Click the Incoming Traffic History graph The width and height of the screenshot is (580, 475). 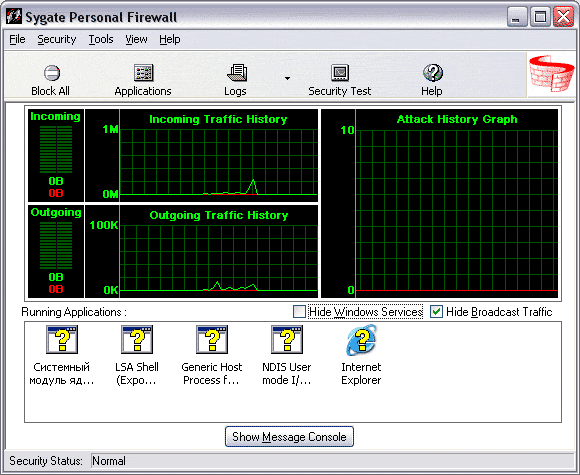202,155
